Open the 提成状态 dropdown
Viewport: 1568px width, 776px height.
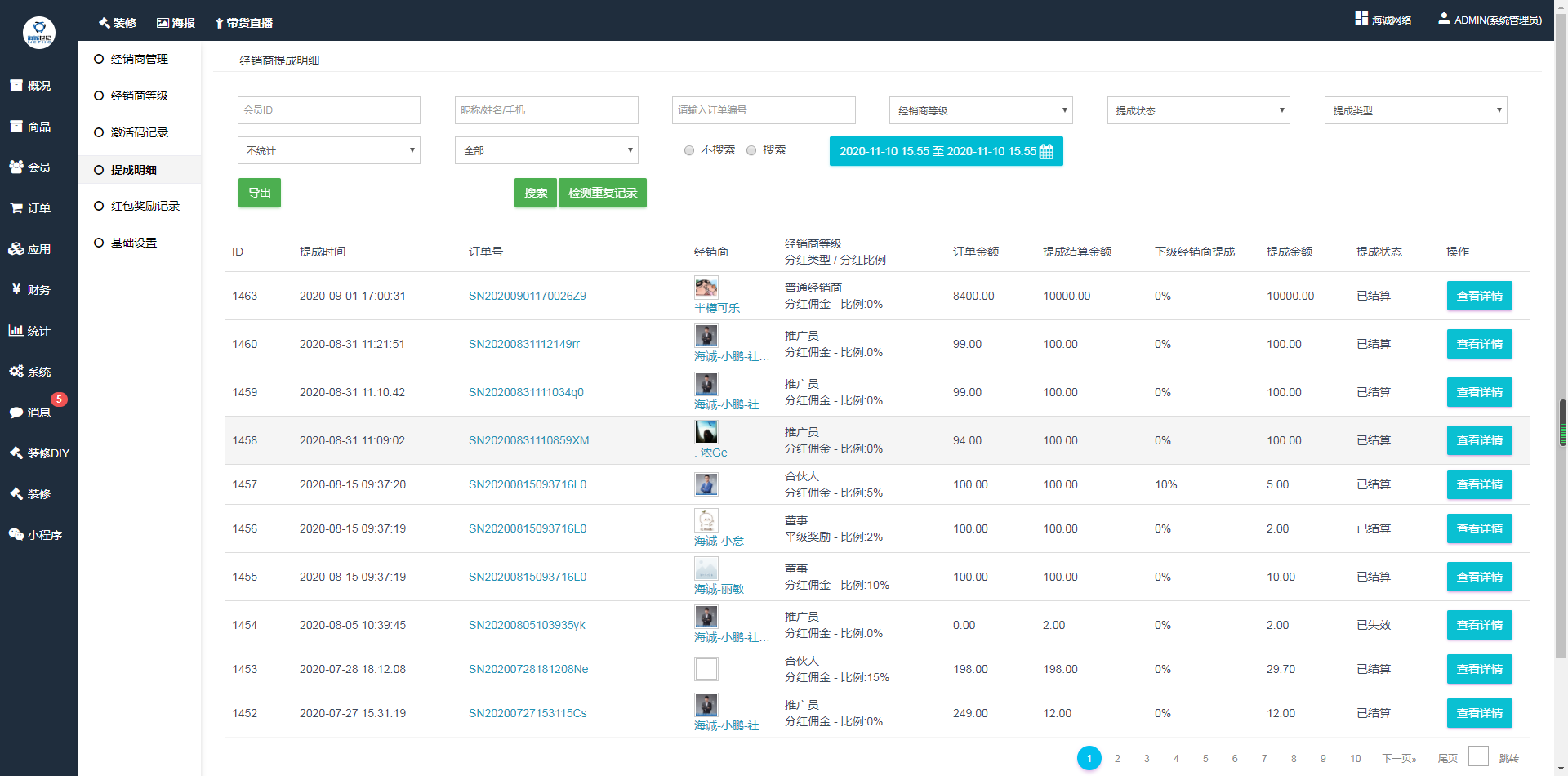[x=1198, y=110]
